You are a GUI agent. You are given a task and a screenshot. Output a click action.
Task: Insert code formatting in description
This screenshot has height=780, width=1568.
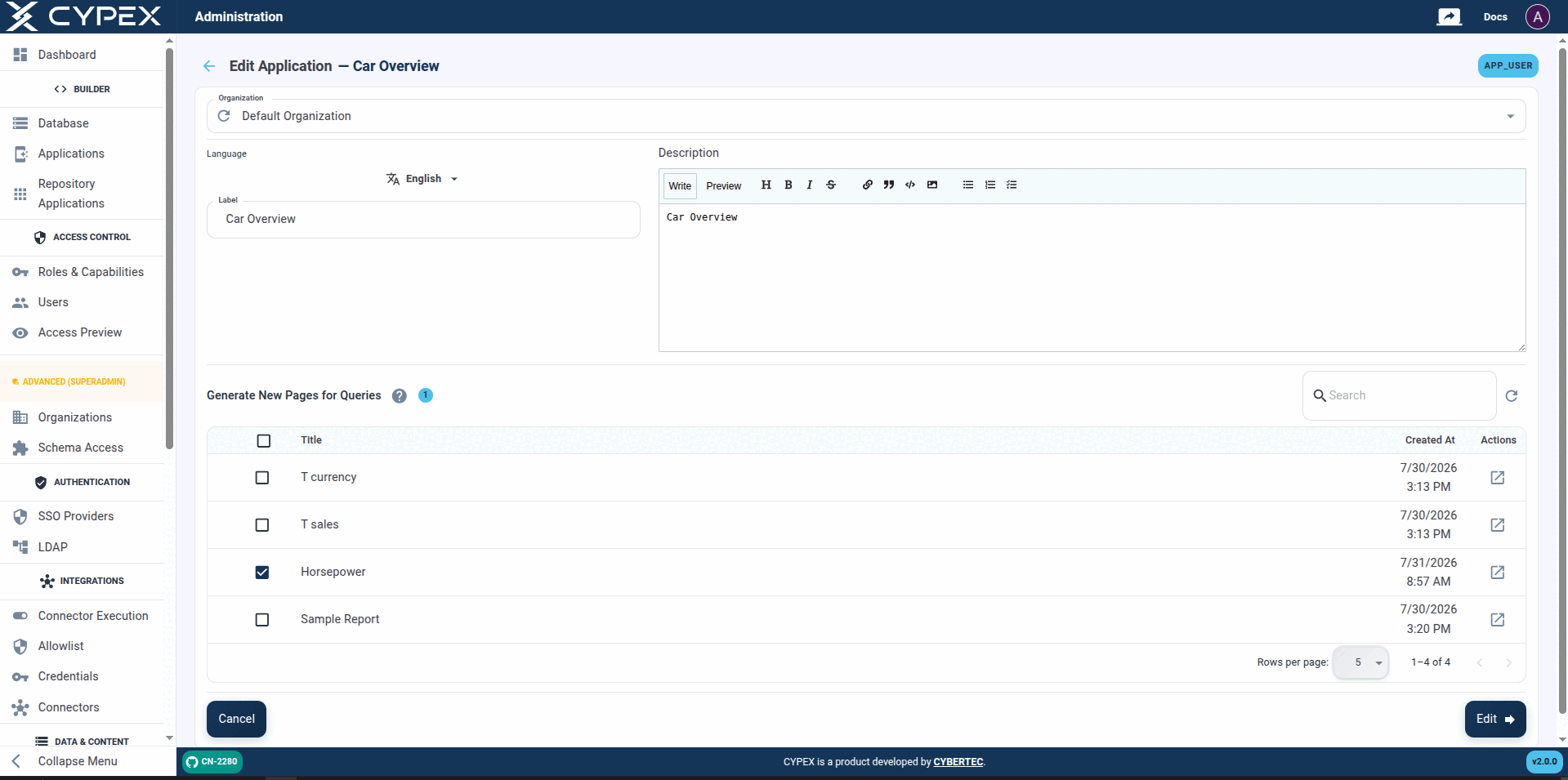pos(910,185)
